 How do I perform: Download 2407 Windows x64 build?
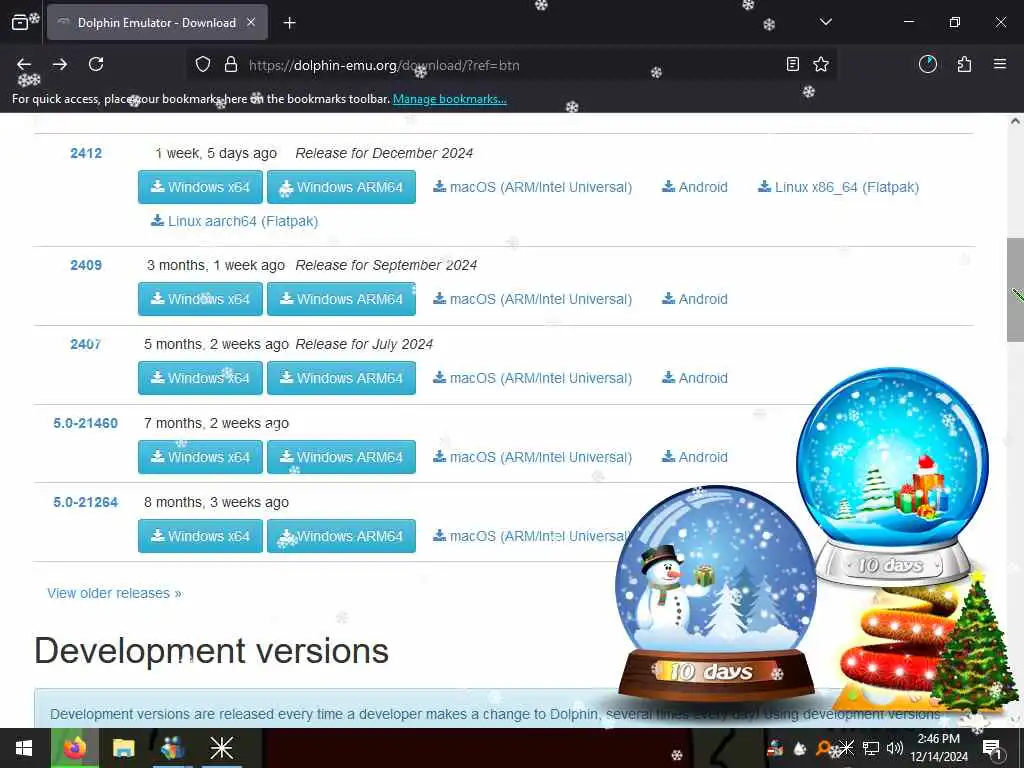[200, 378]
